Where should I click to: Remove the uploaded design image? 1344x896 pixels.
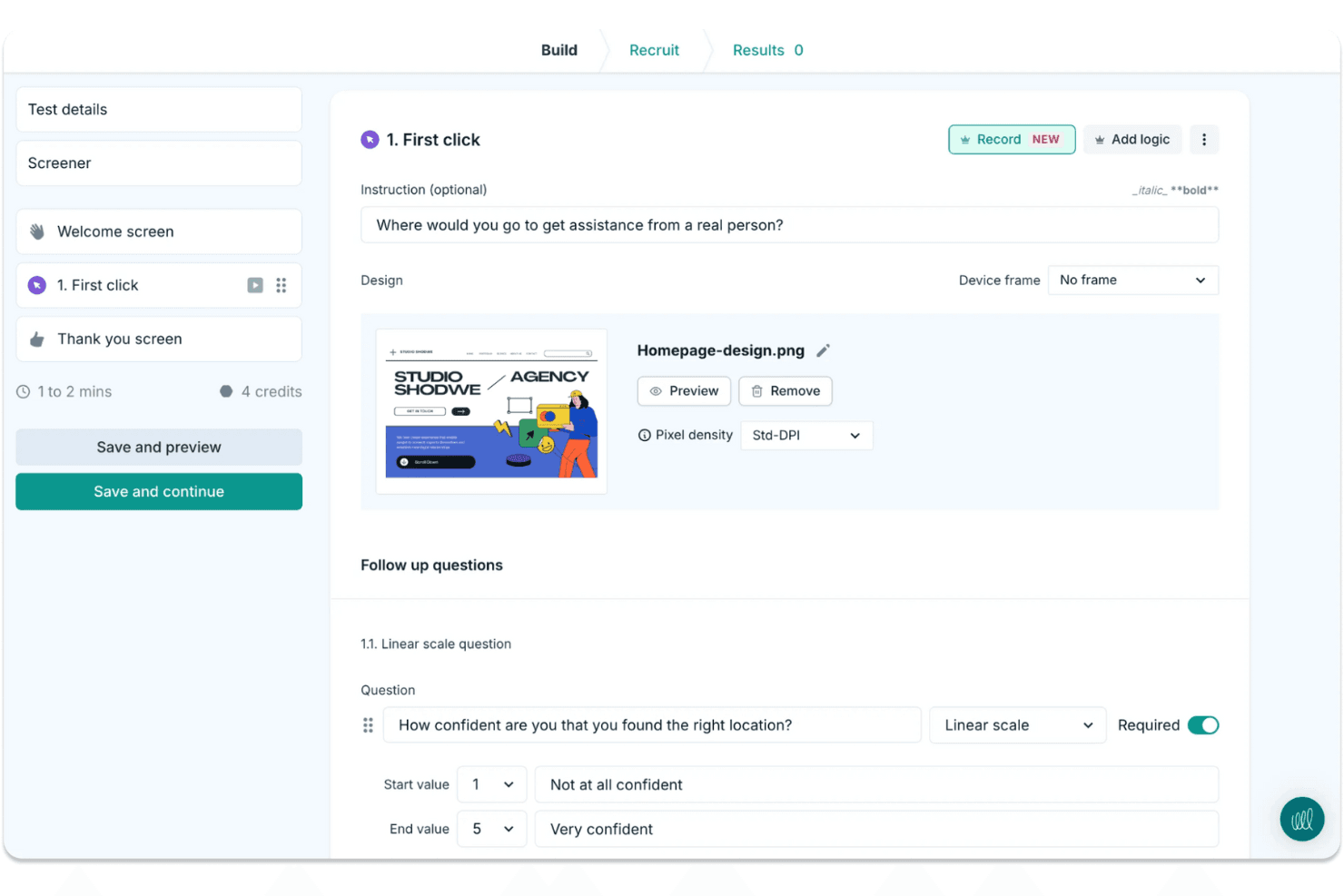786,391
